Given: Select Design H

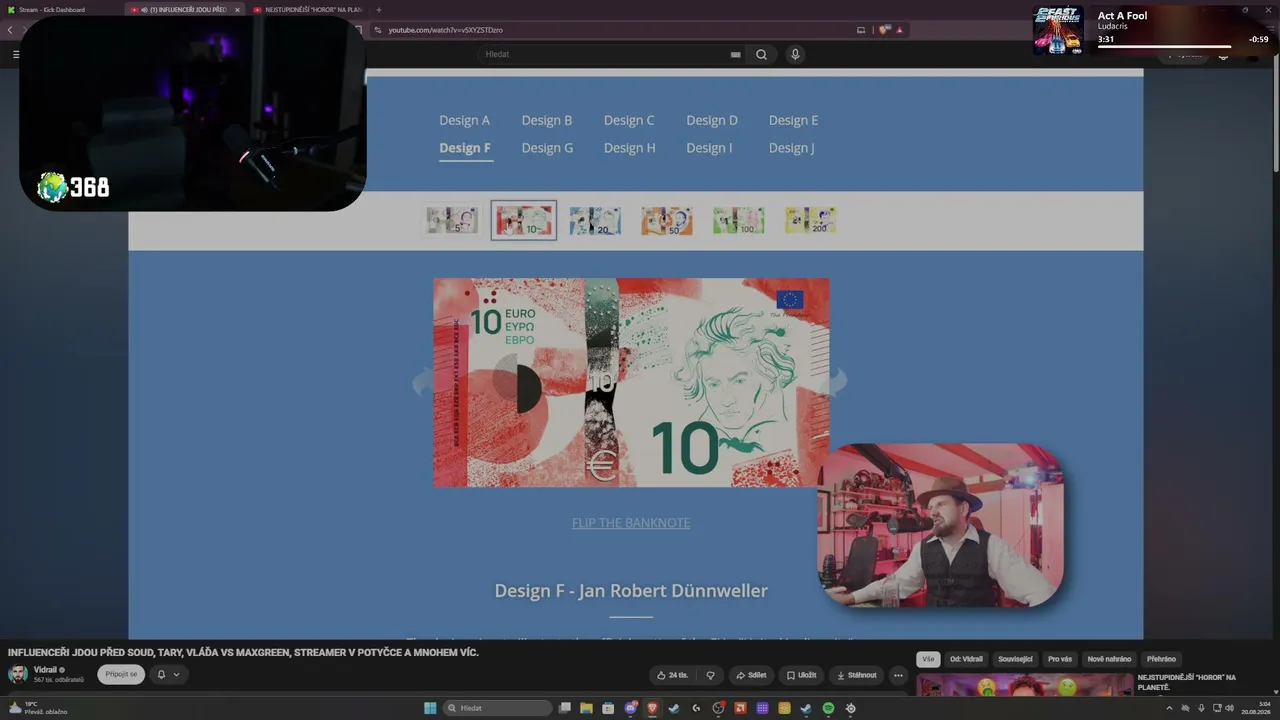Looking at the screenshot, I should pos(630,148).
